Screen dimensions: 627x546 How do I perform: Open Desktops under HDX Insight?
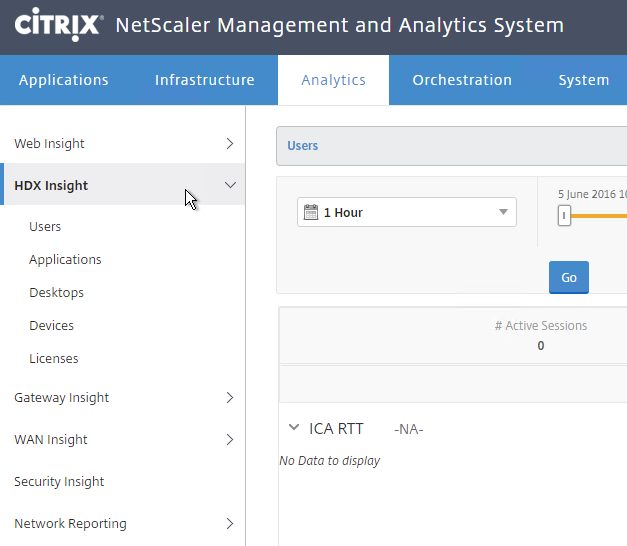pos(56,293)
